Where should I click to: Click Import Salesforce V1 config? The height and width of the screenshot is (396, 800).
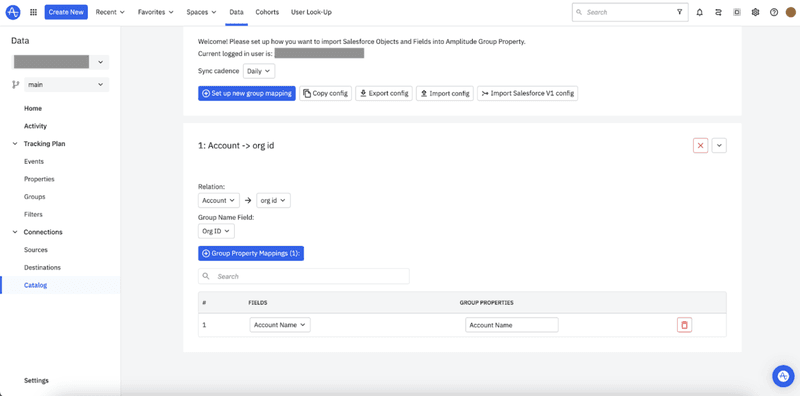coord(528,93)
